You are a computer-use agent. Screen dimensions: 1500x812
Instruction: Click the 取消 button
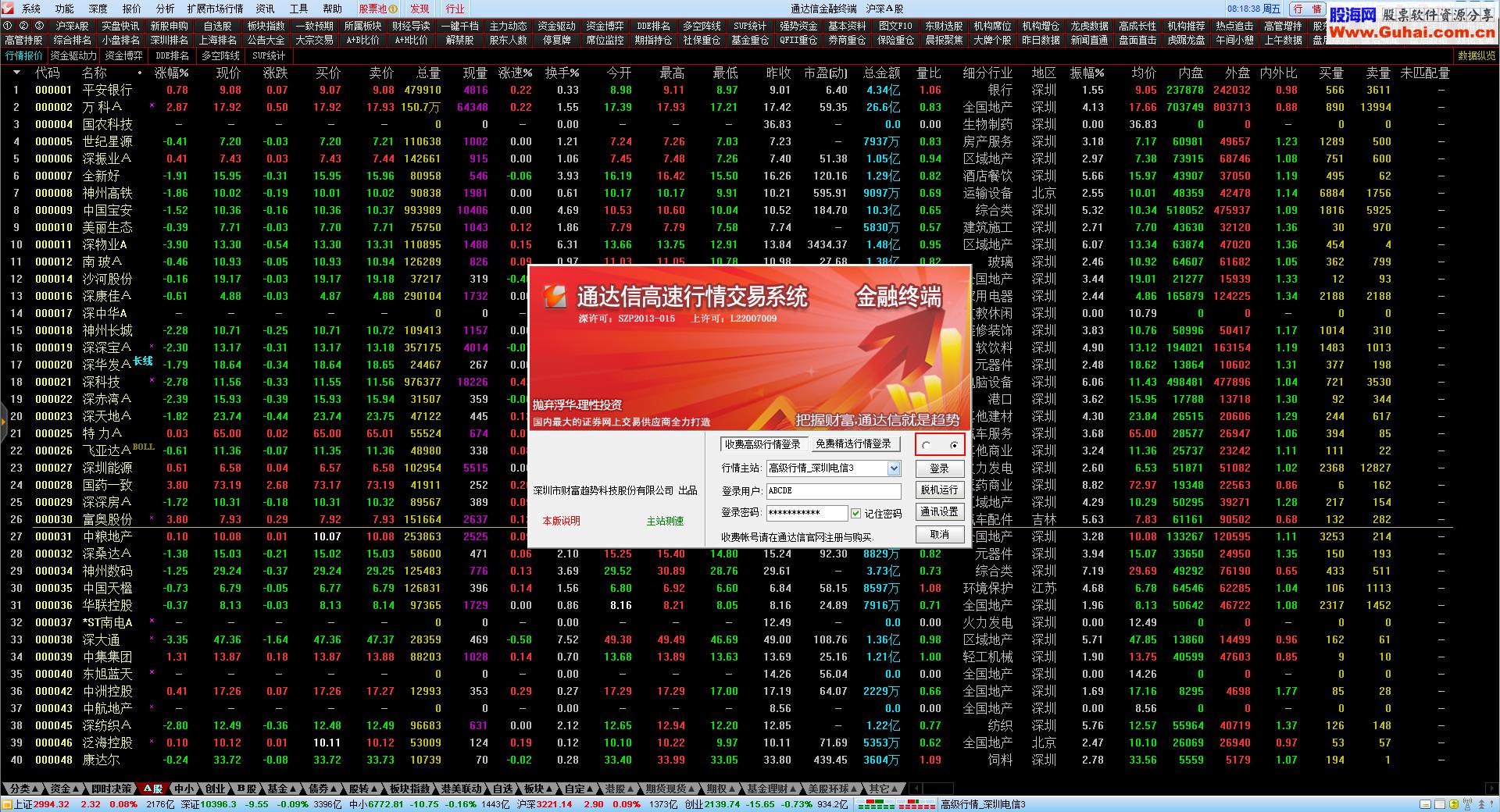[x=939, y=534]
